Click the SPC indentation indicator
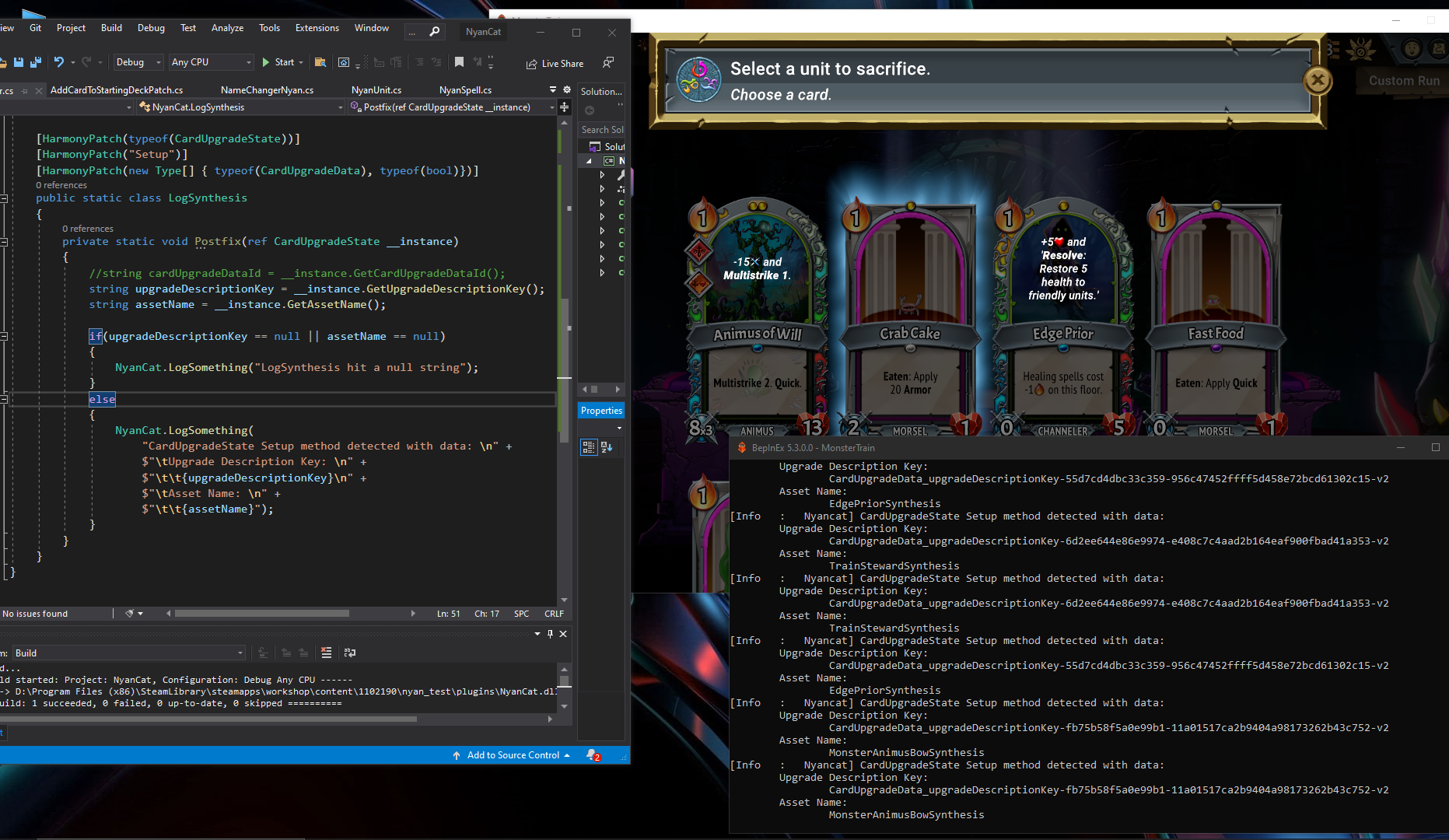Screen dimensions: 1449x840 pos(521,614)
